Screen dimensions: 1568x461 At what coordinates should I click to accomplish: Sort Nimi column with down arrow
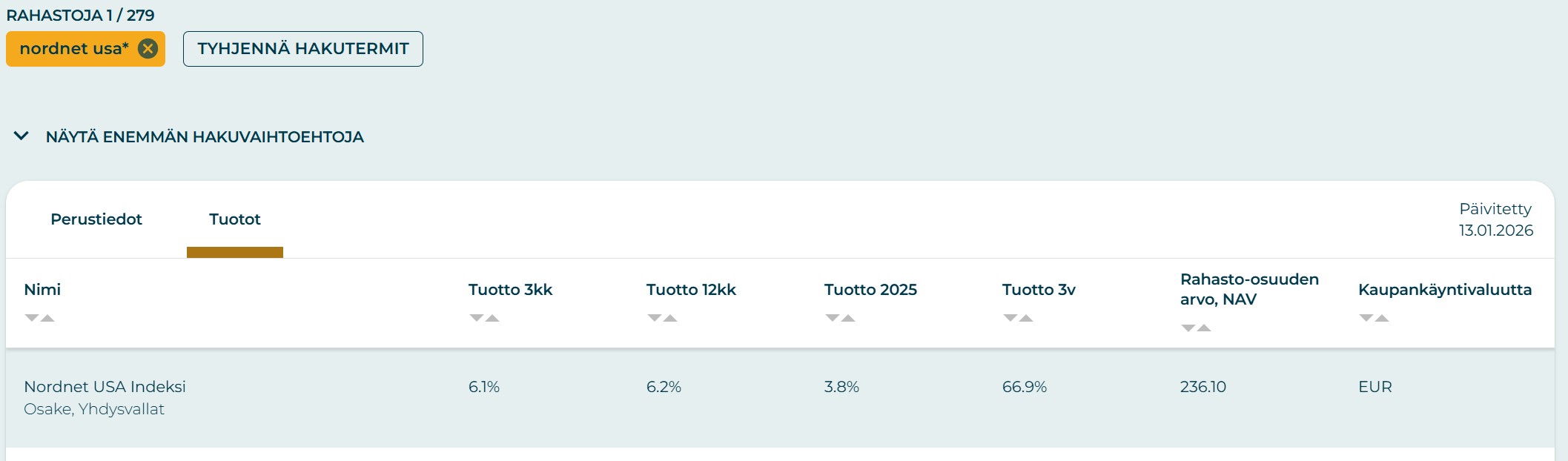point(31,318)
